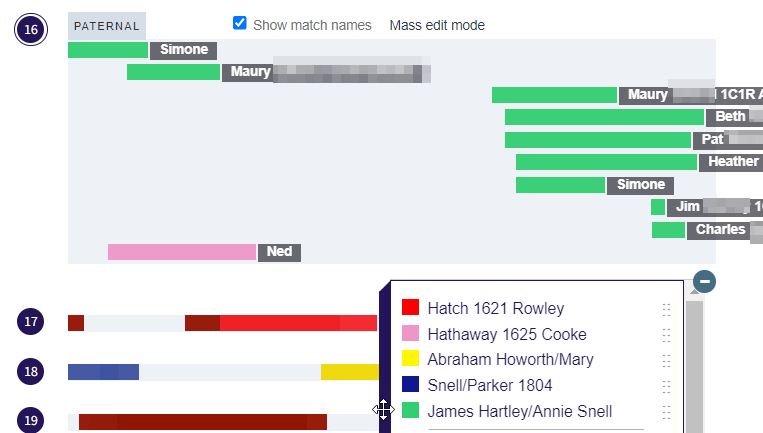
Task: Select the green segment labeled Heather
Action: coord(606,162)
